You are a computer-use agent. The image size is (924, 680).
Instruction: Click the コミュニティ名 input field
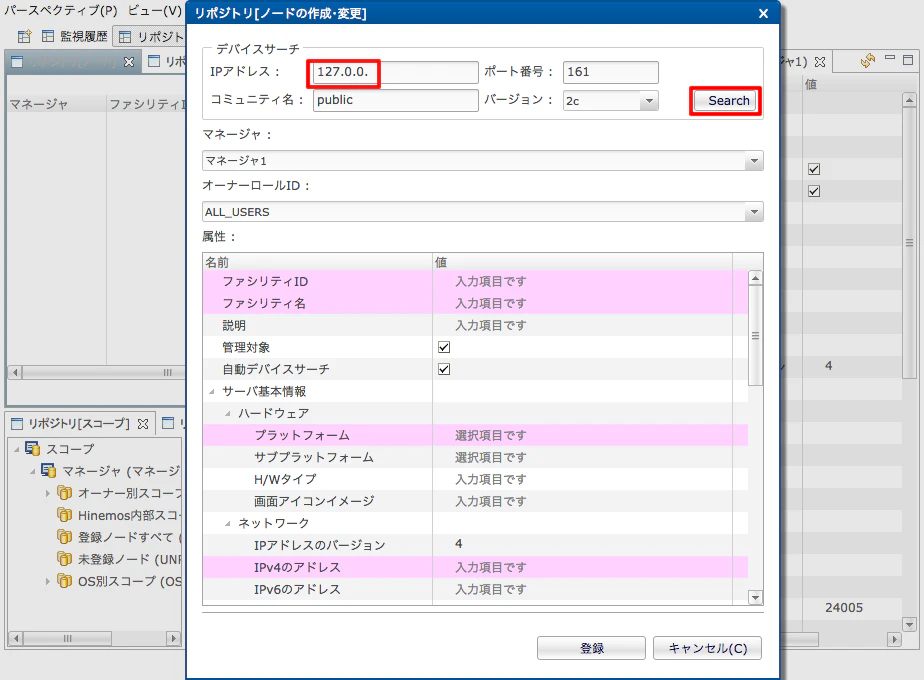click(395, 100)
